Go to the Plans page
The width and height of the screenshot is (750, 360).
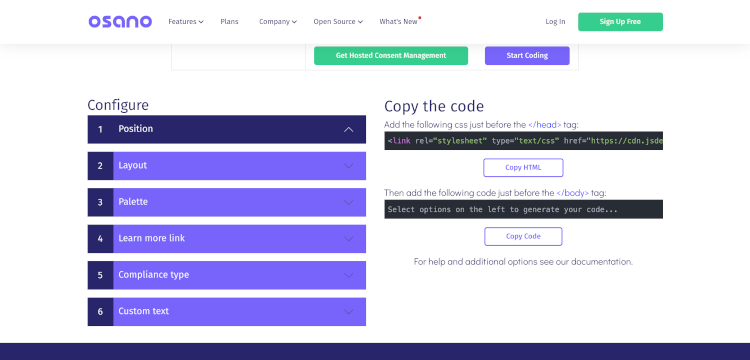click(229, 22)
